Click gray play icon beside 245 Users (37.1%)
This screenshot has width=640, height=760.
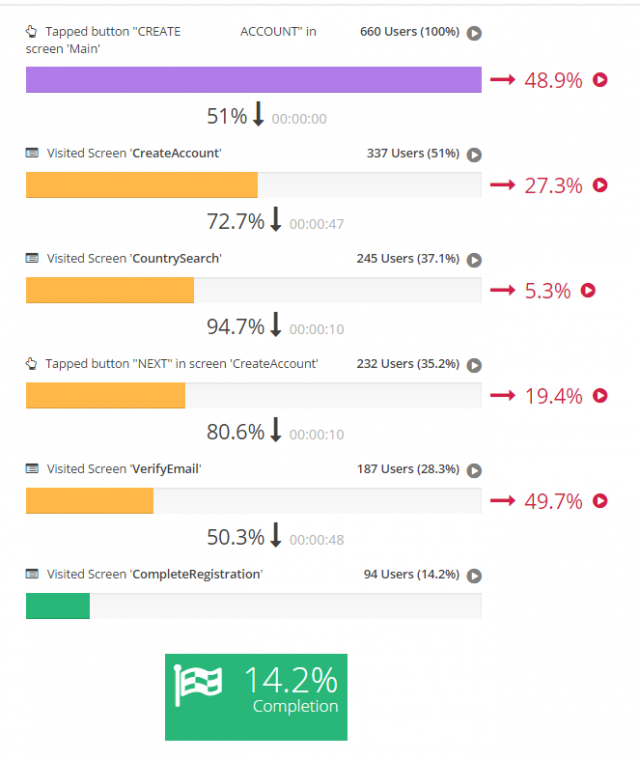coord(475,260)
